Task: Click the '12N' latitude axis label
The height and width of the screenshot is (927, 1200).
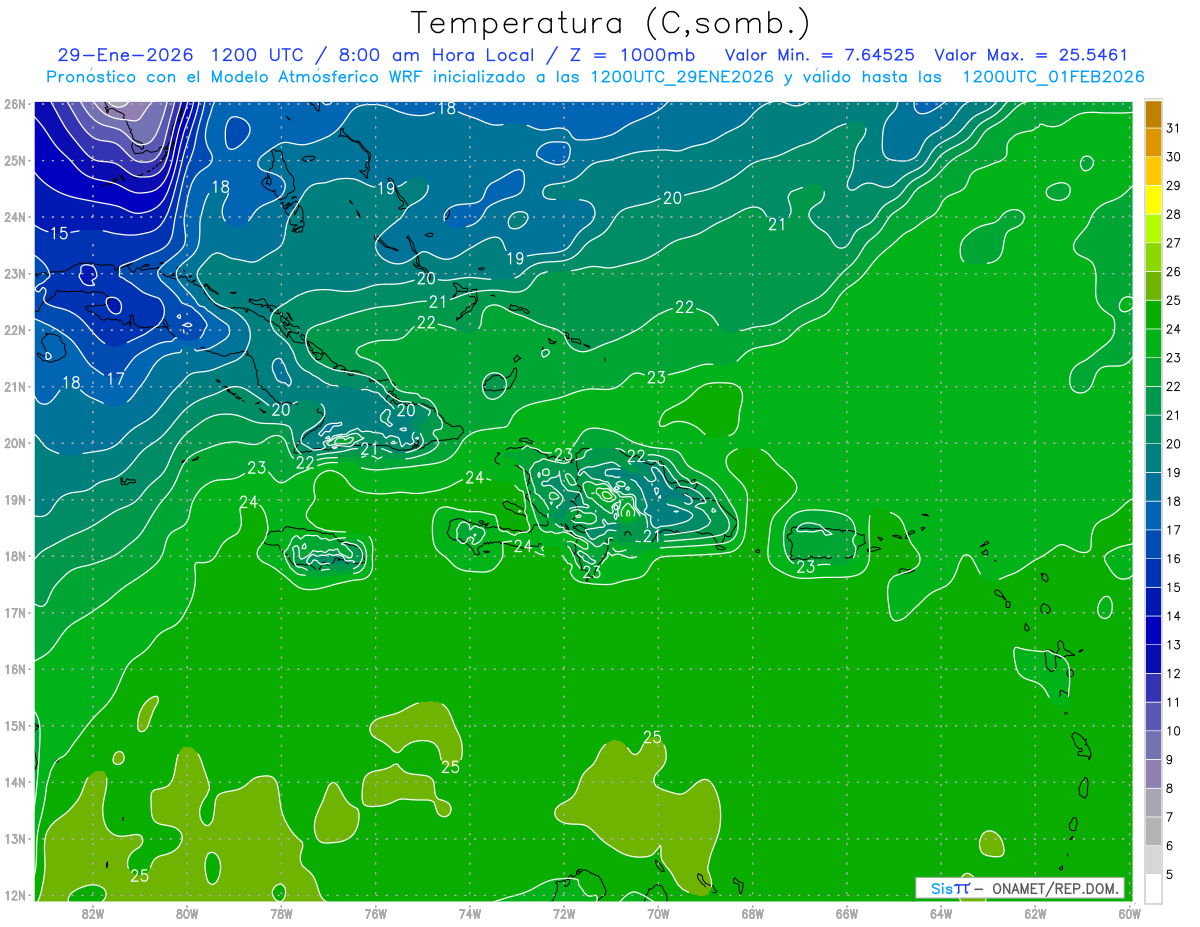Action: point(14,895)
